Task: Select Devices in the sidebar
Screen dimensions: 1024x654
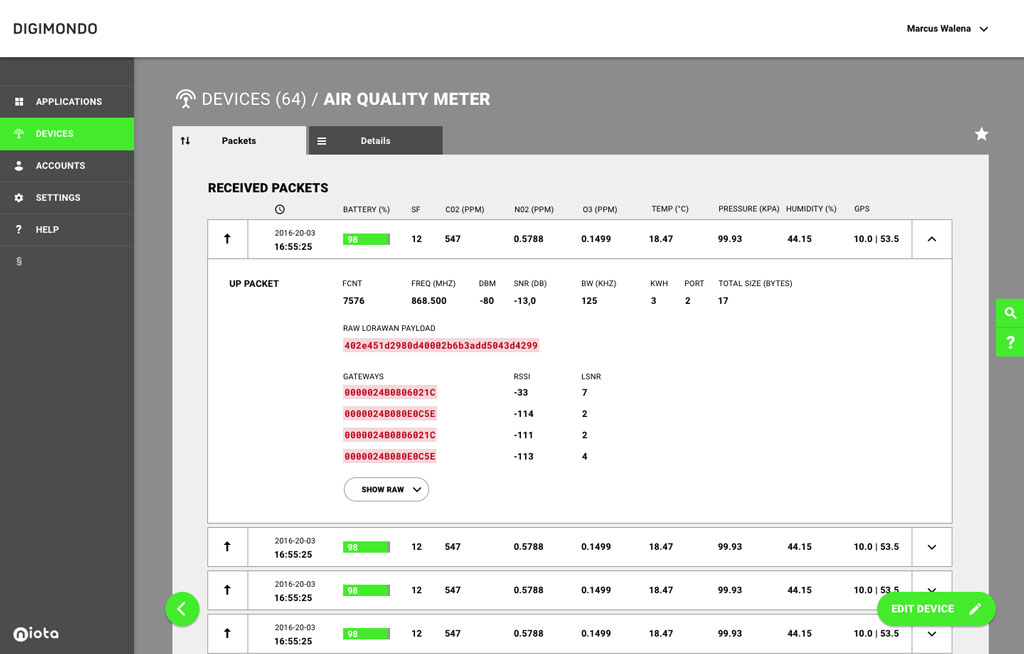Action: click(67, 134)
